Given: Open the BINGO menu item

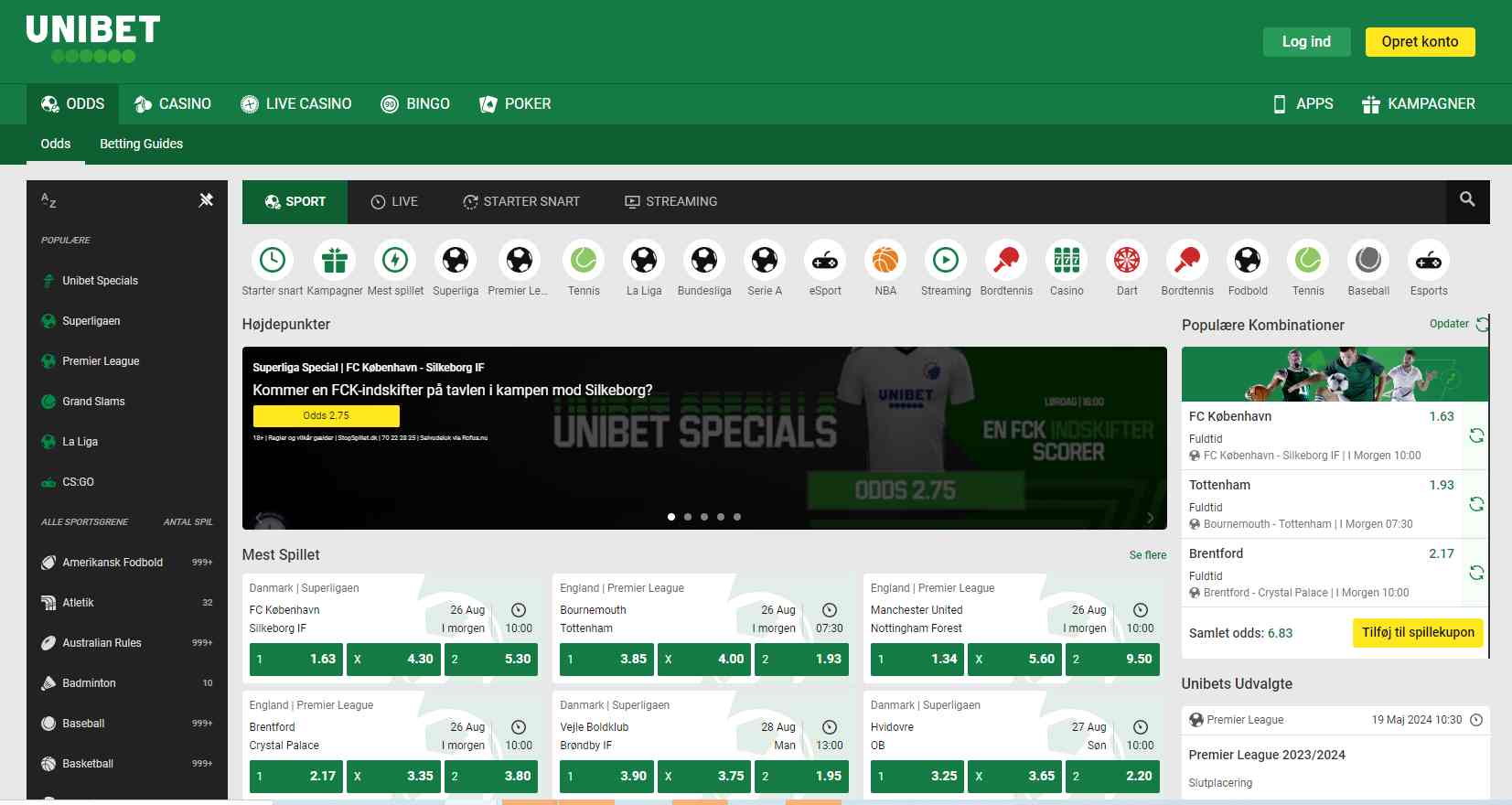Looking at the screenshot, I should (x=415, y=104).
